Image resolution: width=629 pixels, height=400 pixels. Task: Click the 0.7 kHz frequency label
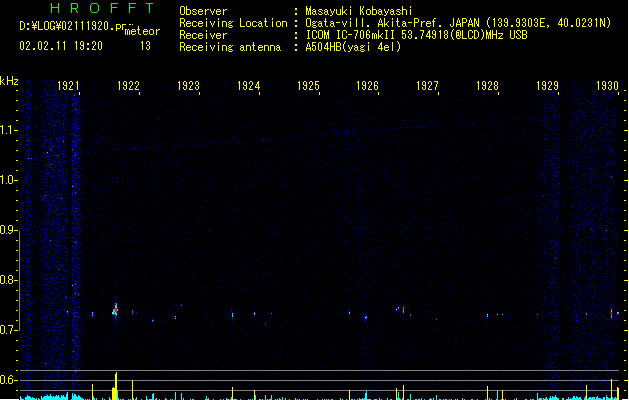tap(8, 330)
